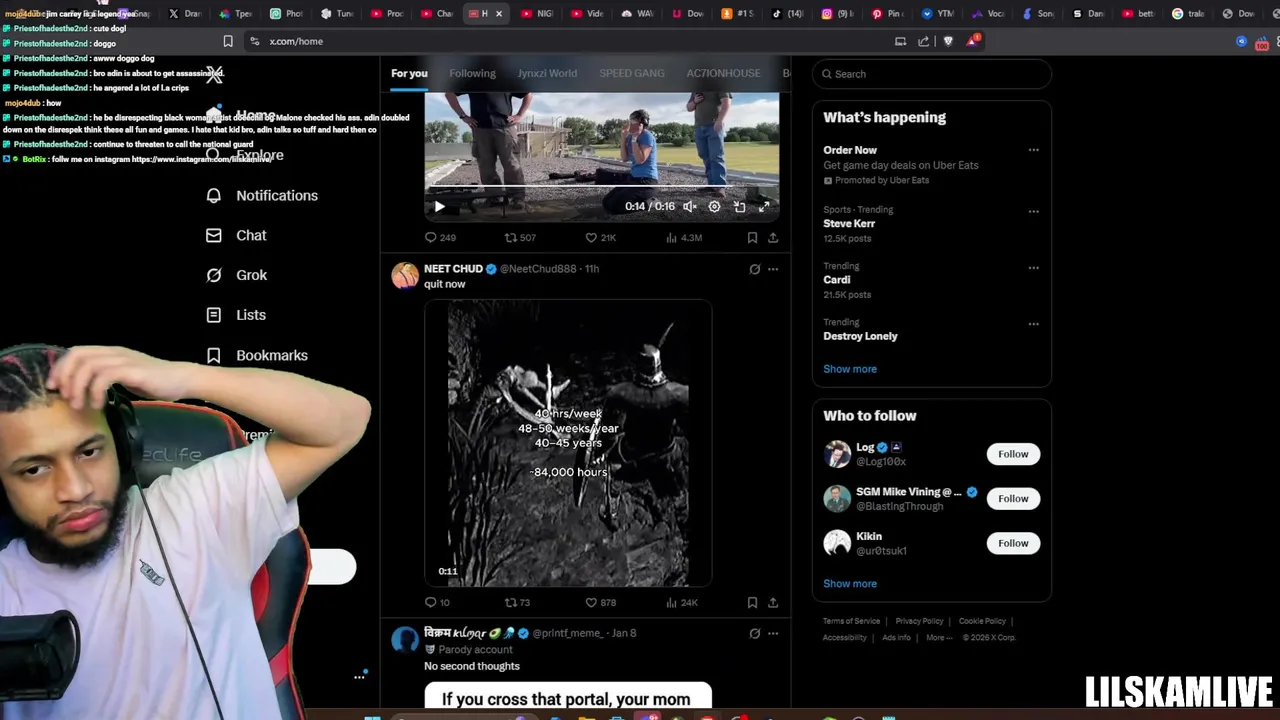Open the Terms of Service link

click(x=851, y=621)
